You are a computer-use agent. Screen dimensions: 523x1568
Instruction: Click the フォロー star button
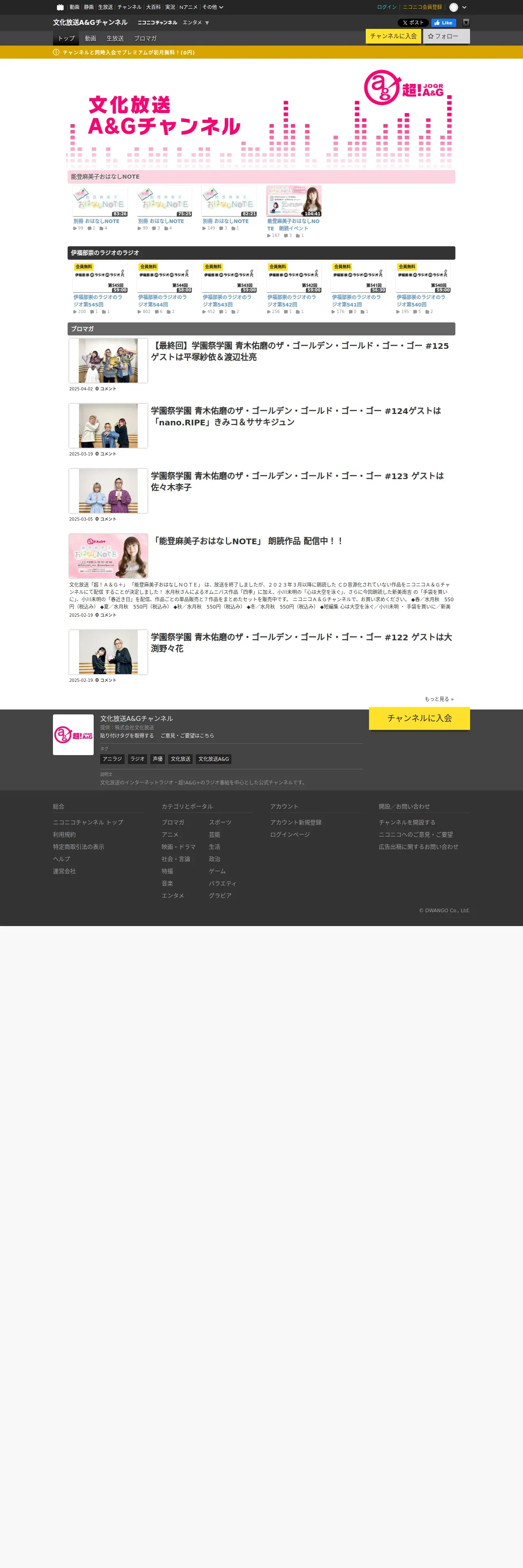click(x=446, y=37)
